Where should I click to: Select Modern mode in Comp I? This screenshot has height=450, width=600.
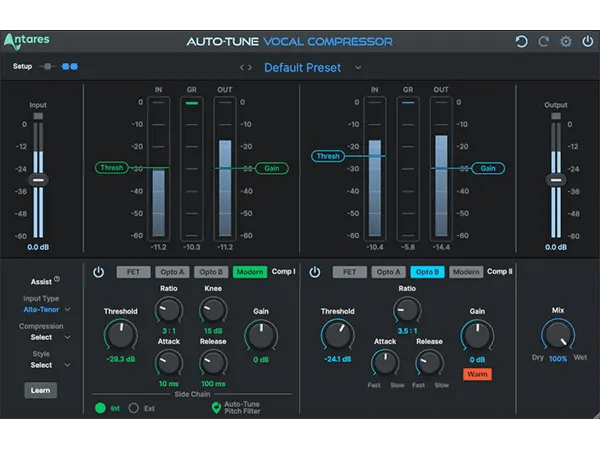[250, 272]
